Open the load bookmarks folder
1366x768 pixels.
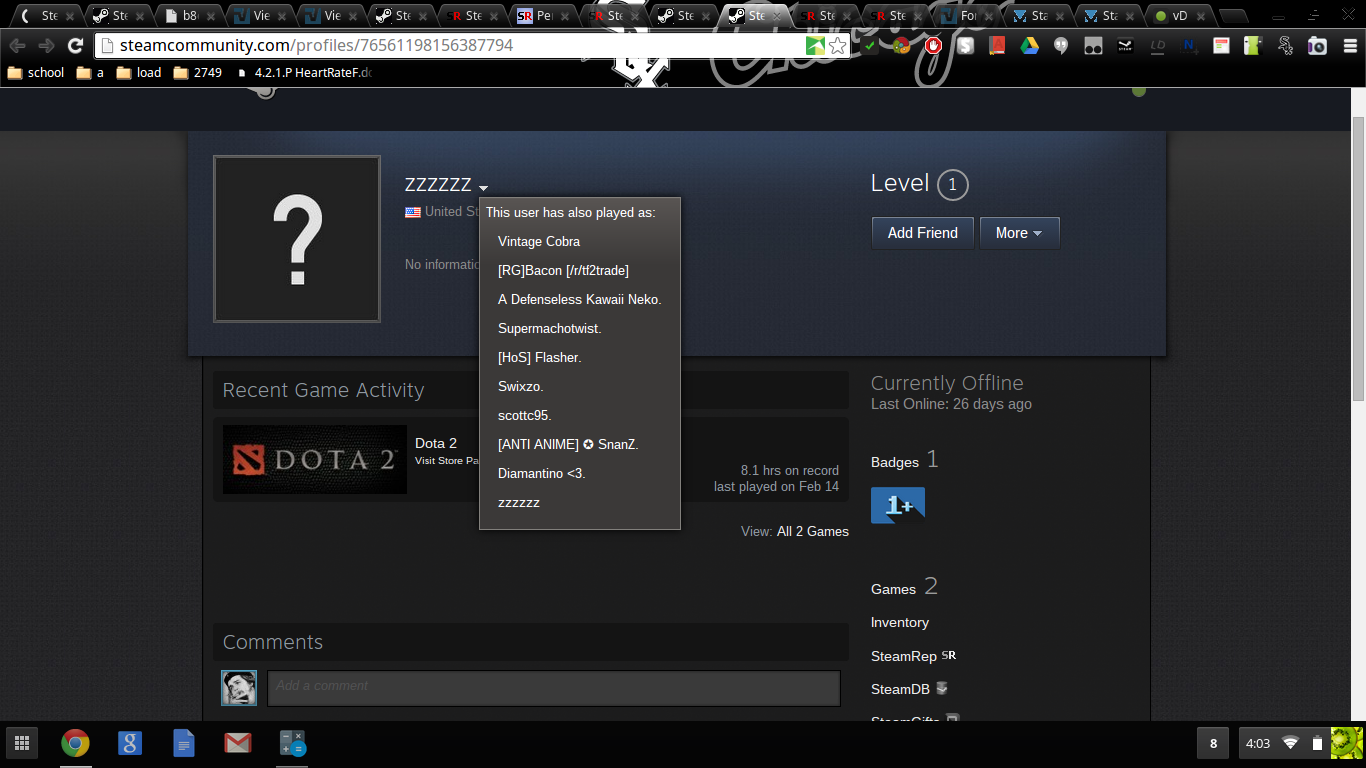[x=139, y=73]
